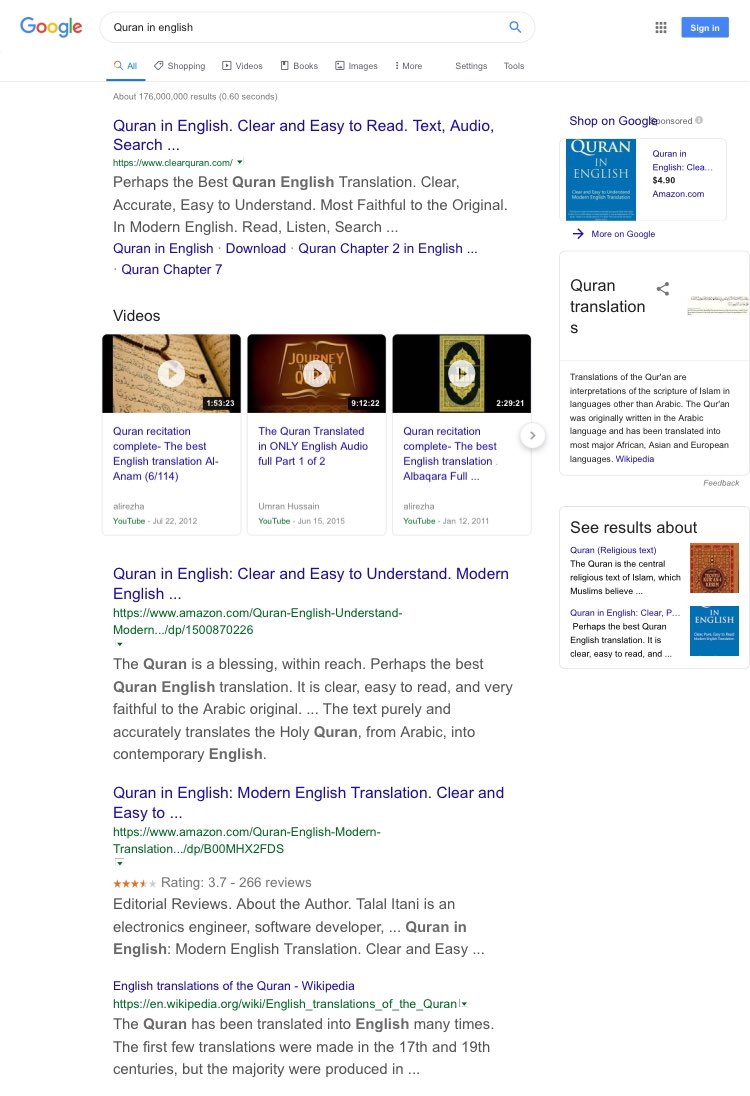Click the magnifier search icon in search box
Screen dimensions: 750x1096
[x=515, y=27]
